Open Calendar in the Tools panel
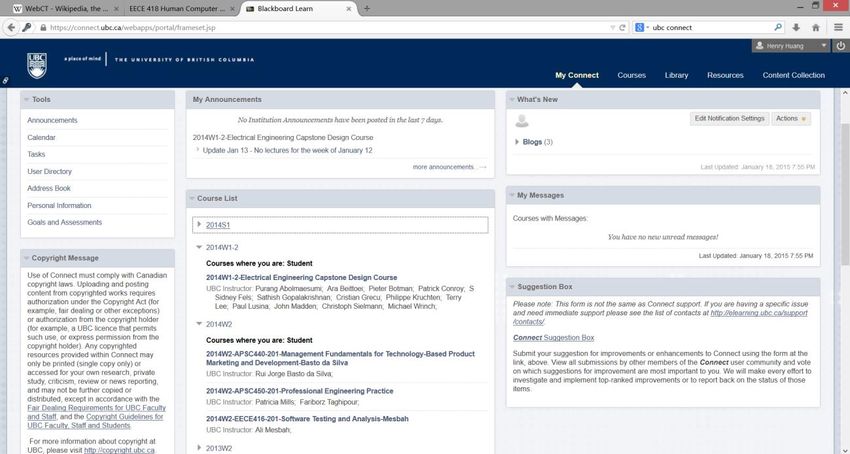Viewport: 850px width, 454px height. (x=41, y=138)
